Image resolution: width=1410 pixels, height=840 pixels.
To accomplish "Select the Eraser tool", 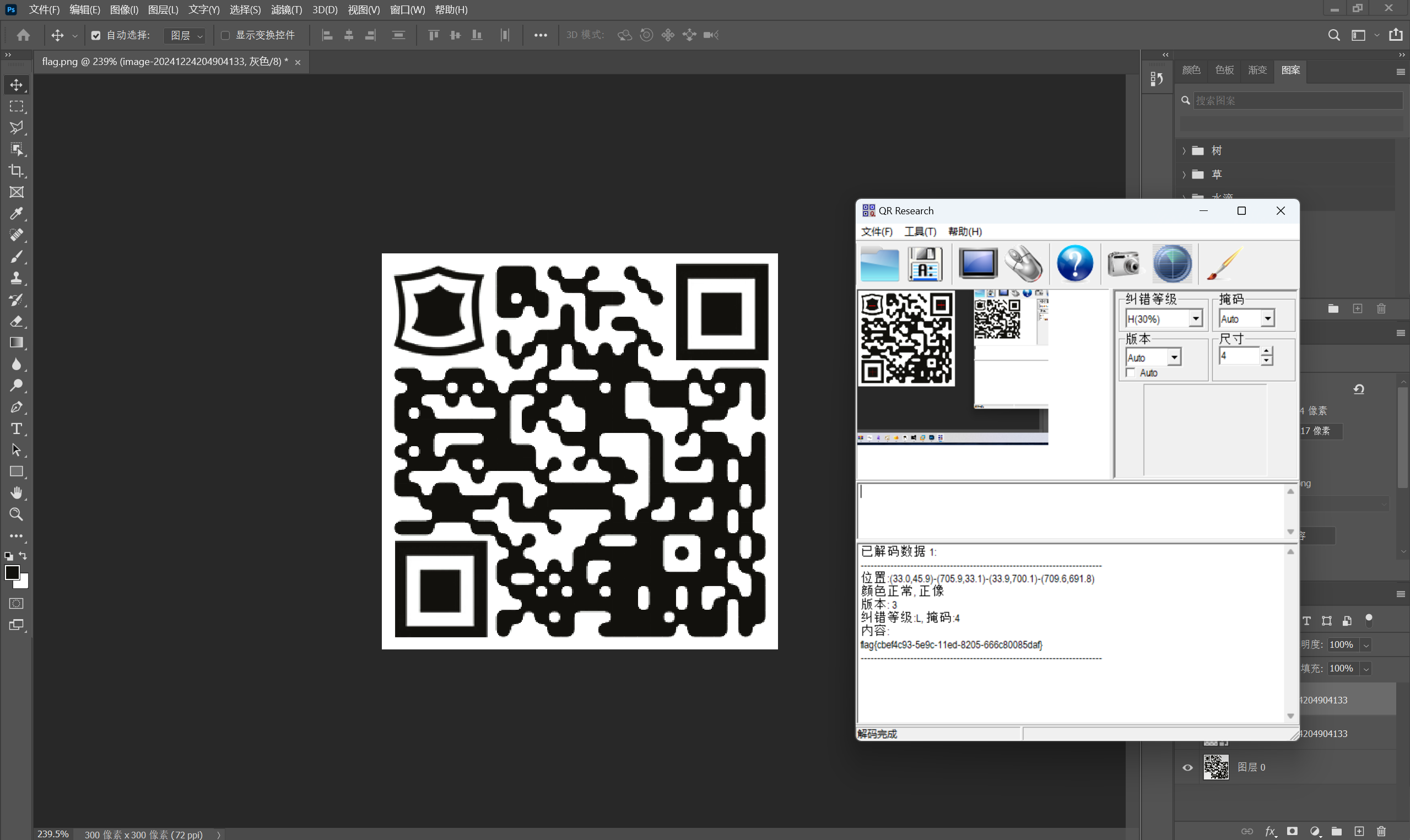I will (17, 321).
